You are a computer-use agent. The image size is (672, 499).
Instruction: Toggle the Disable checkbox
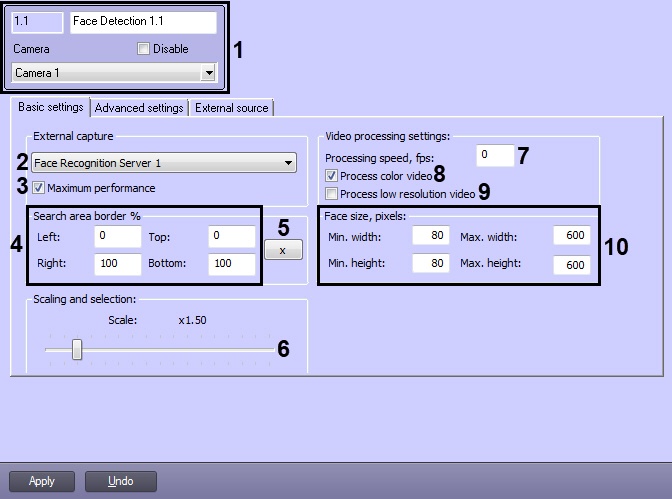pyautogui.click(x=143, y=49)
